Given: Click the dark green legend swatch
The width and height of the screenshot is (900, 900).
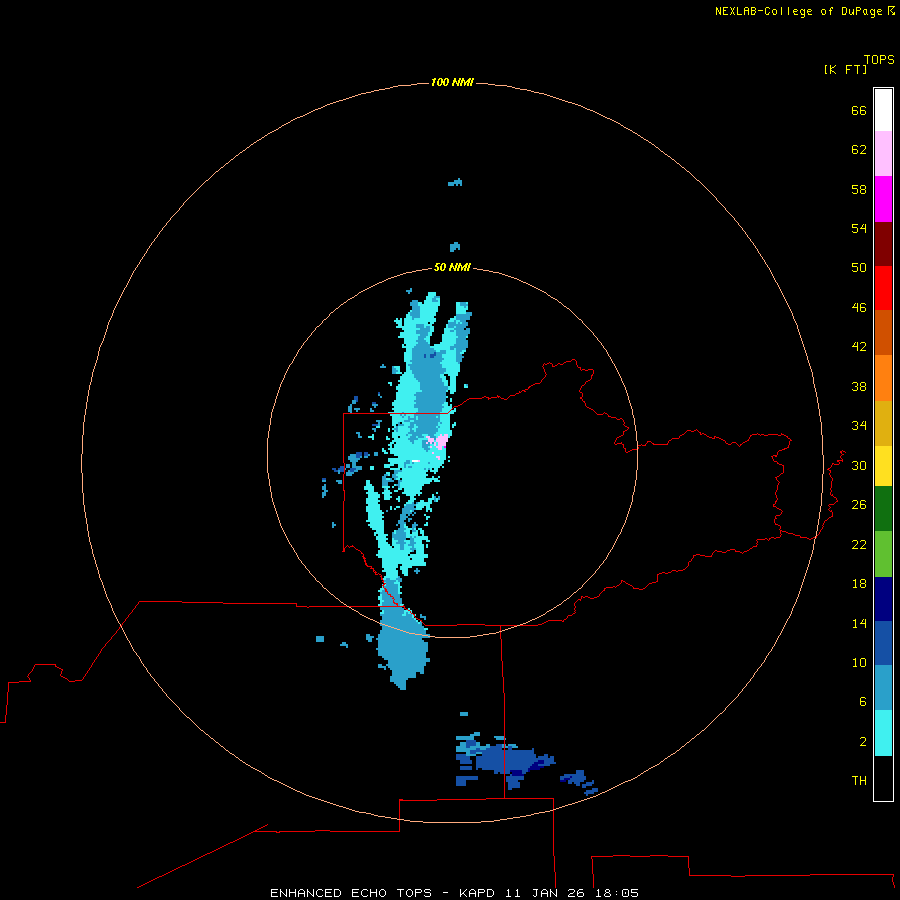Looking at the screenshot, I should pyautogui.click(x=883, y=509).
